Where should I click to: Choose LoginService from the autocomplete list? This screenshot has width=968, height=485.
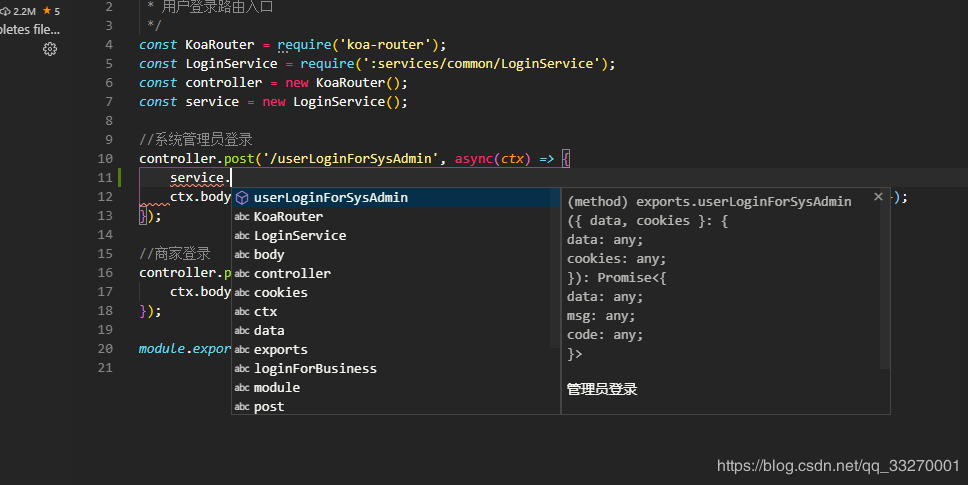[x=396, y=236]
